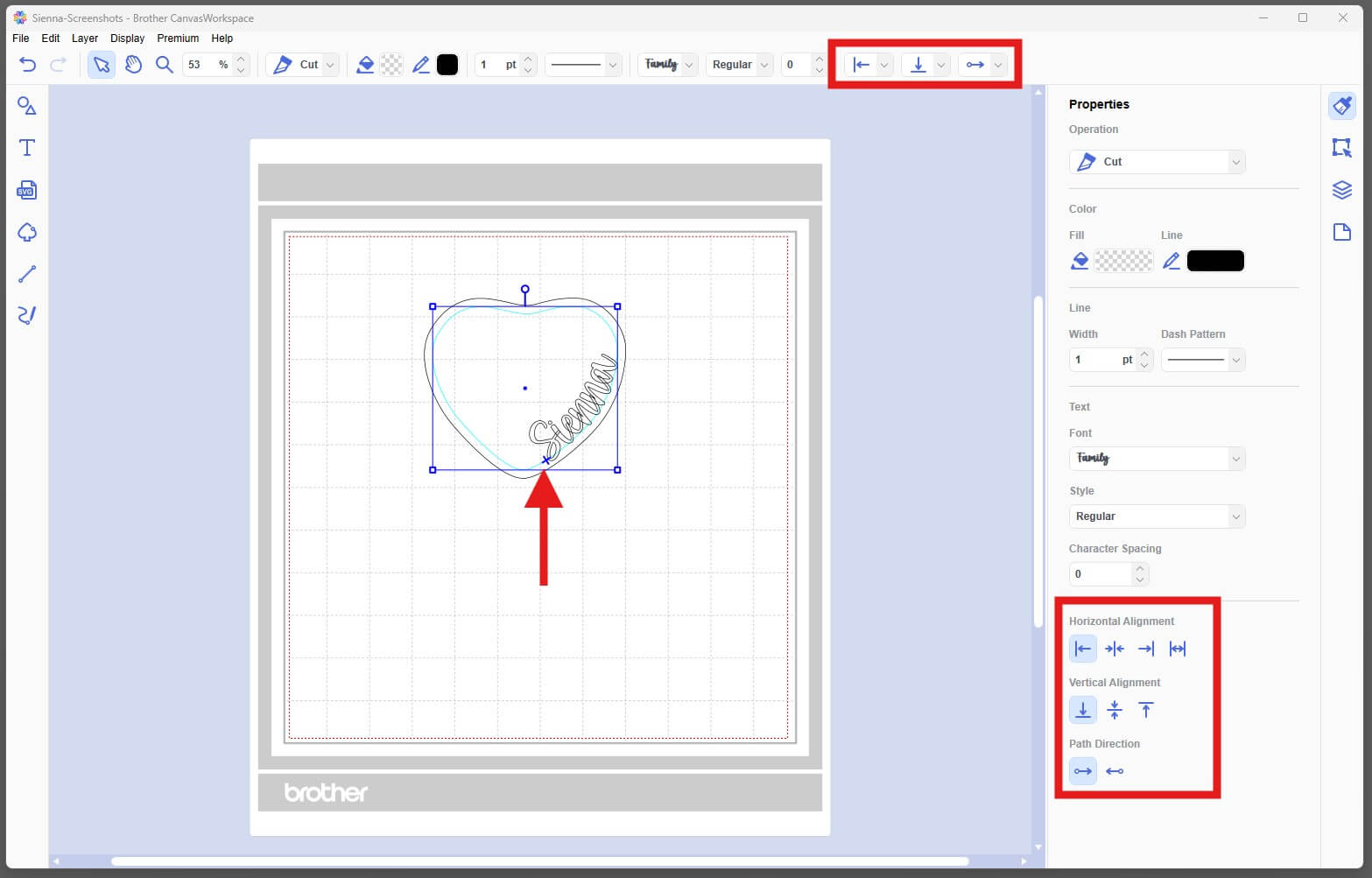
Task: Open the Layer menu
Action: [85, 39]
